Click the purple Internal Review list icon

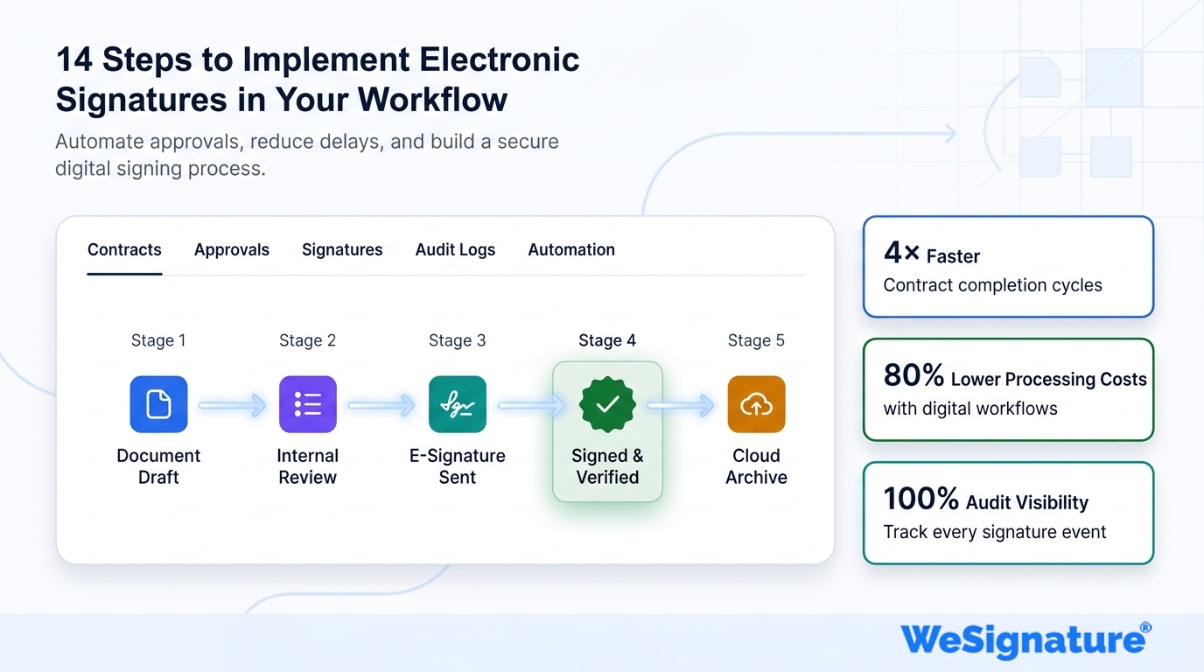tap(307, 404)
